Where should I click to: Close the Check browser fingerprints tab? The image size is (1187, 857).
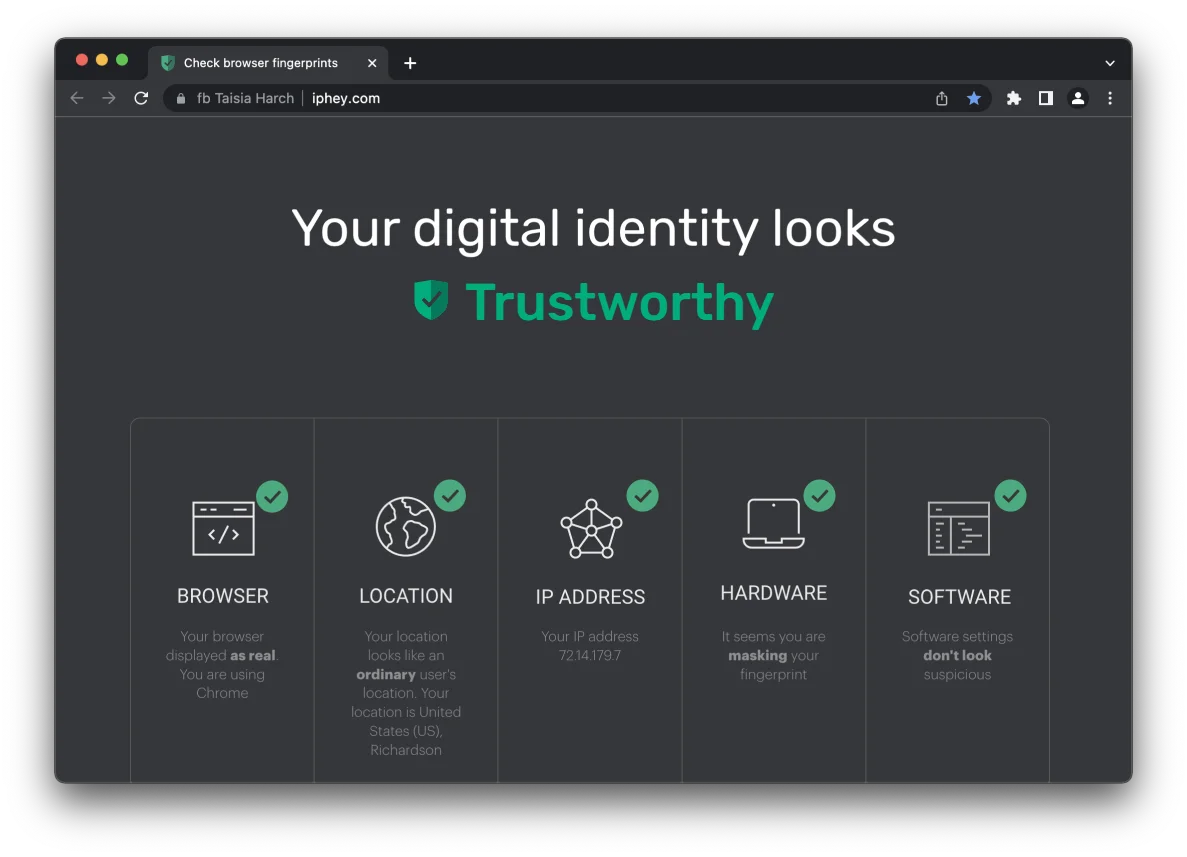coord(372,64)
